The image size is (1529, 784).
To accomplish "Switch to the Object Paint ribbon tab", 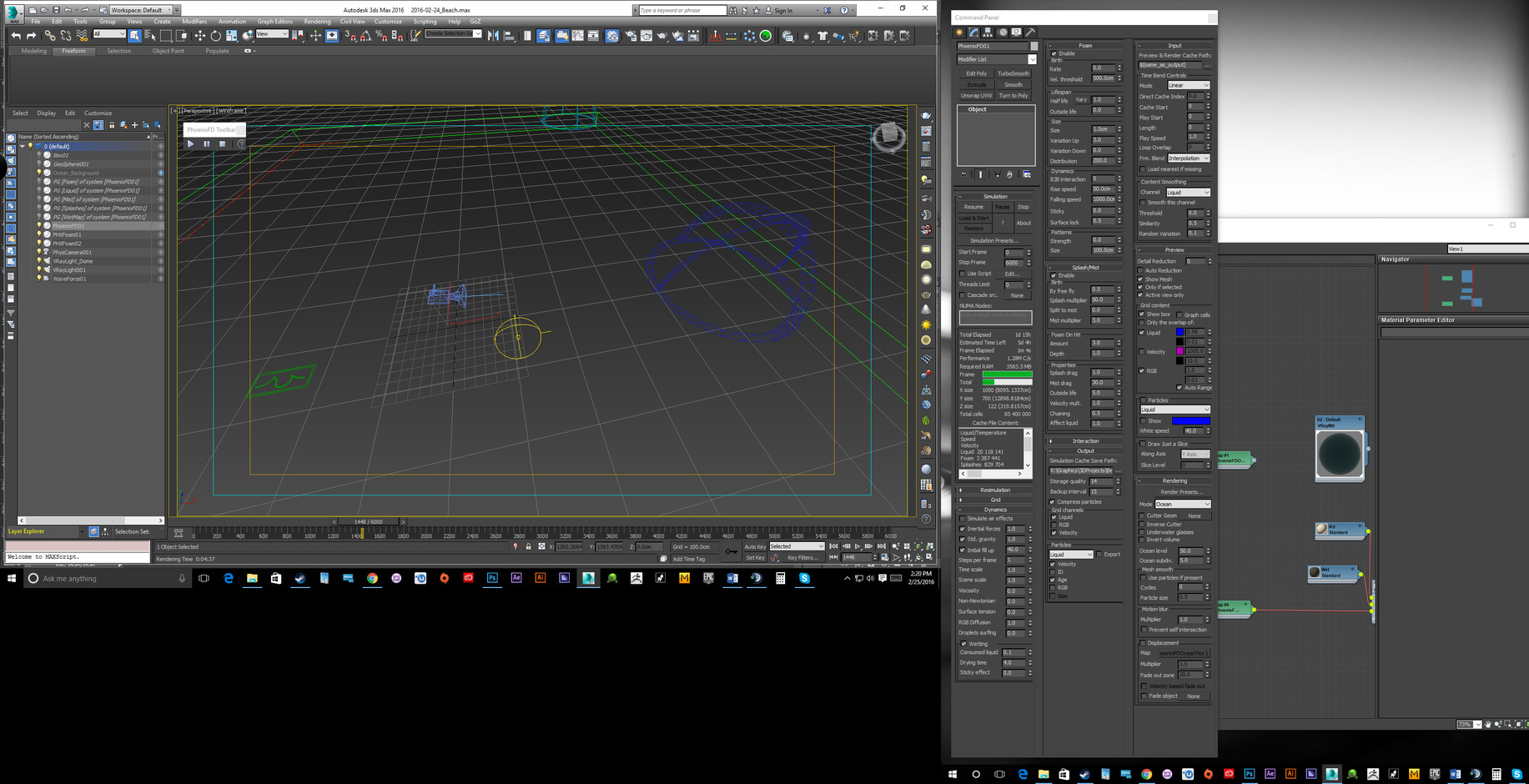I will (x=168, y=51).
